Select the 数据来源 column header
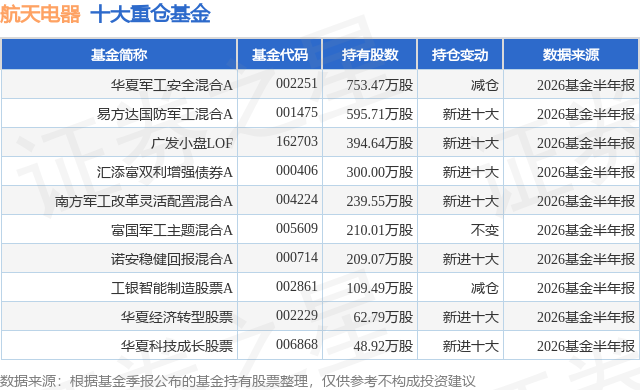 click(x=571, y=55)
